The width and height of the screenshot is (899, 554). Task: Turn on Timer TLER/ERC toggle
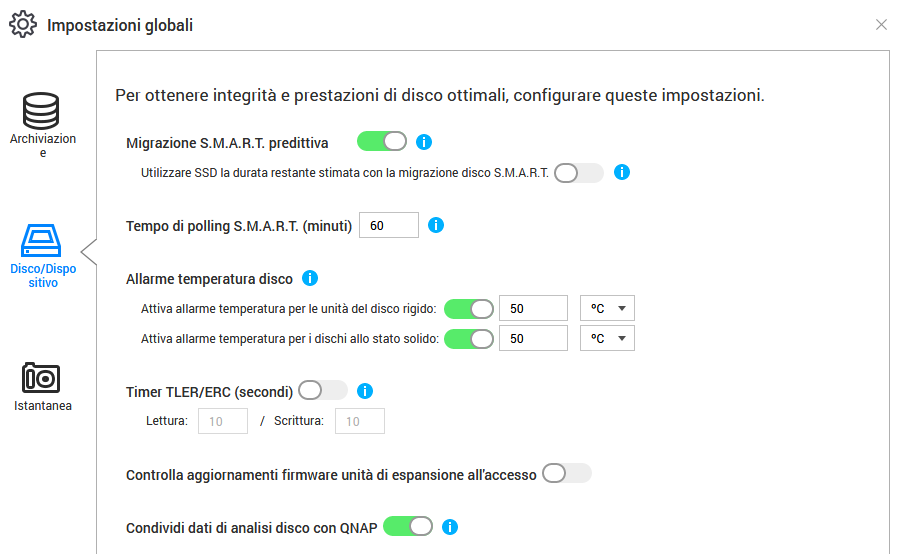click(323, 391)
